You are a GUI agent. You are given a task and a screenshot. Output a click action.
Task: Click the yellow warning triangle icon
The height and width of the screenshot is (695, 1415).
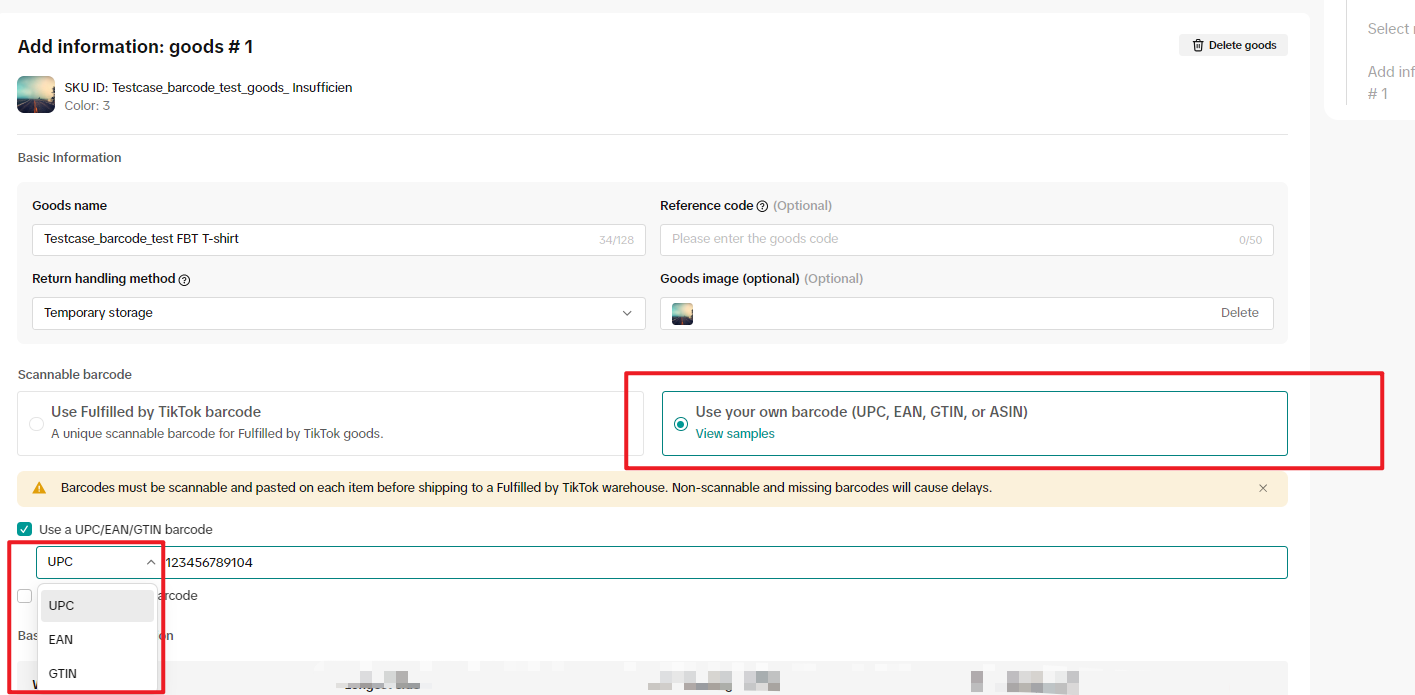point(39,488)
